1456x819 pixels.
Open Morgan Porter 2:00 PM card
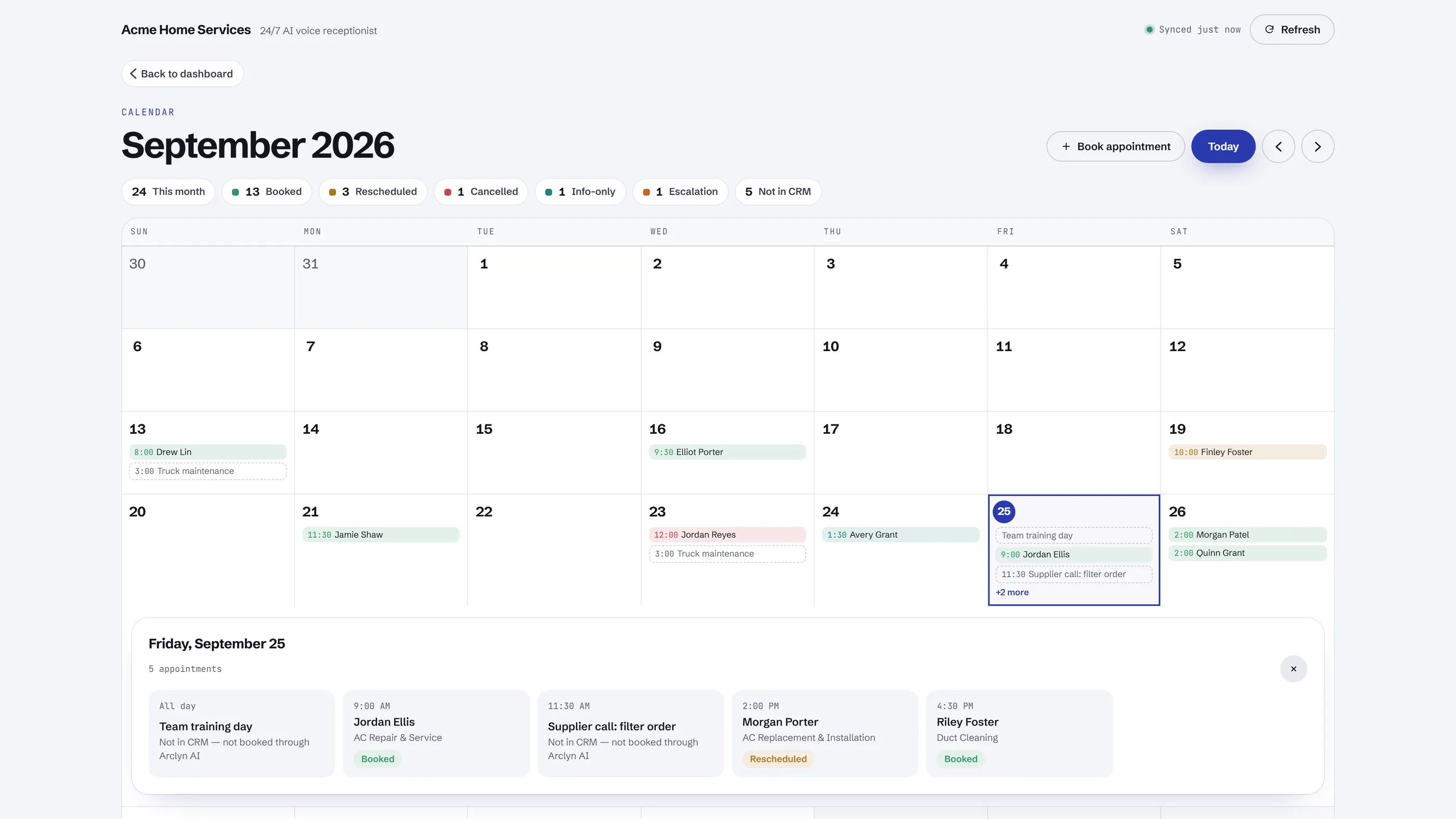(x=825, y=734)
